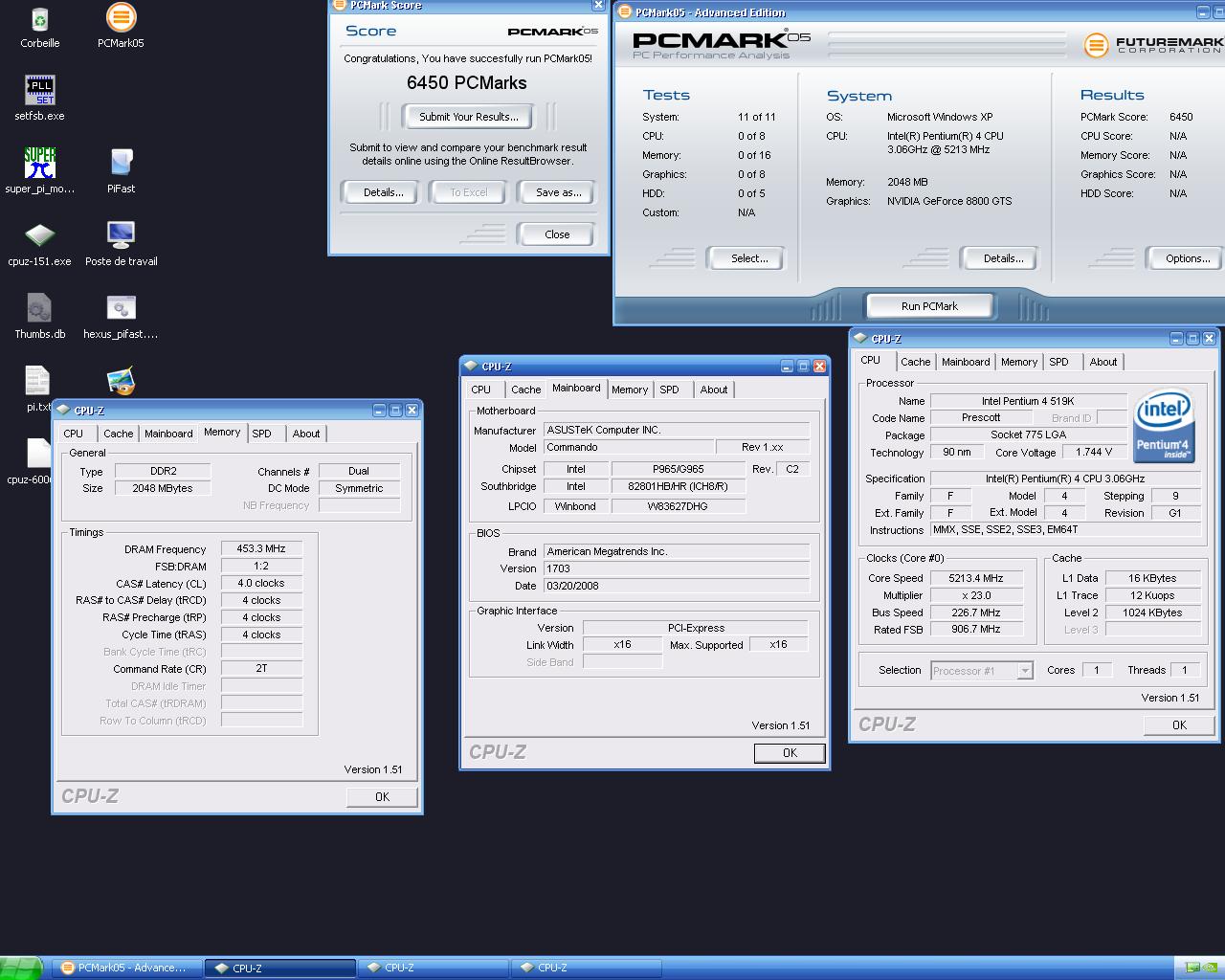Viewport: 1225px width, 980px height.
Task: Open the setfsb.exe desktop icon
Action: coord(39,99)
